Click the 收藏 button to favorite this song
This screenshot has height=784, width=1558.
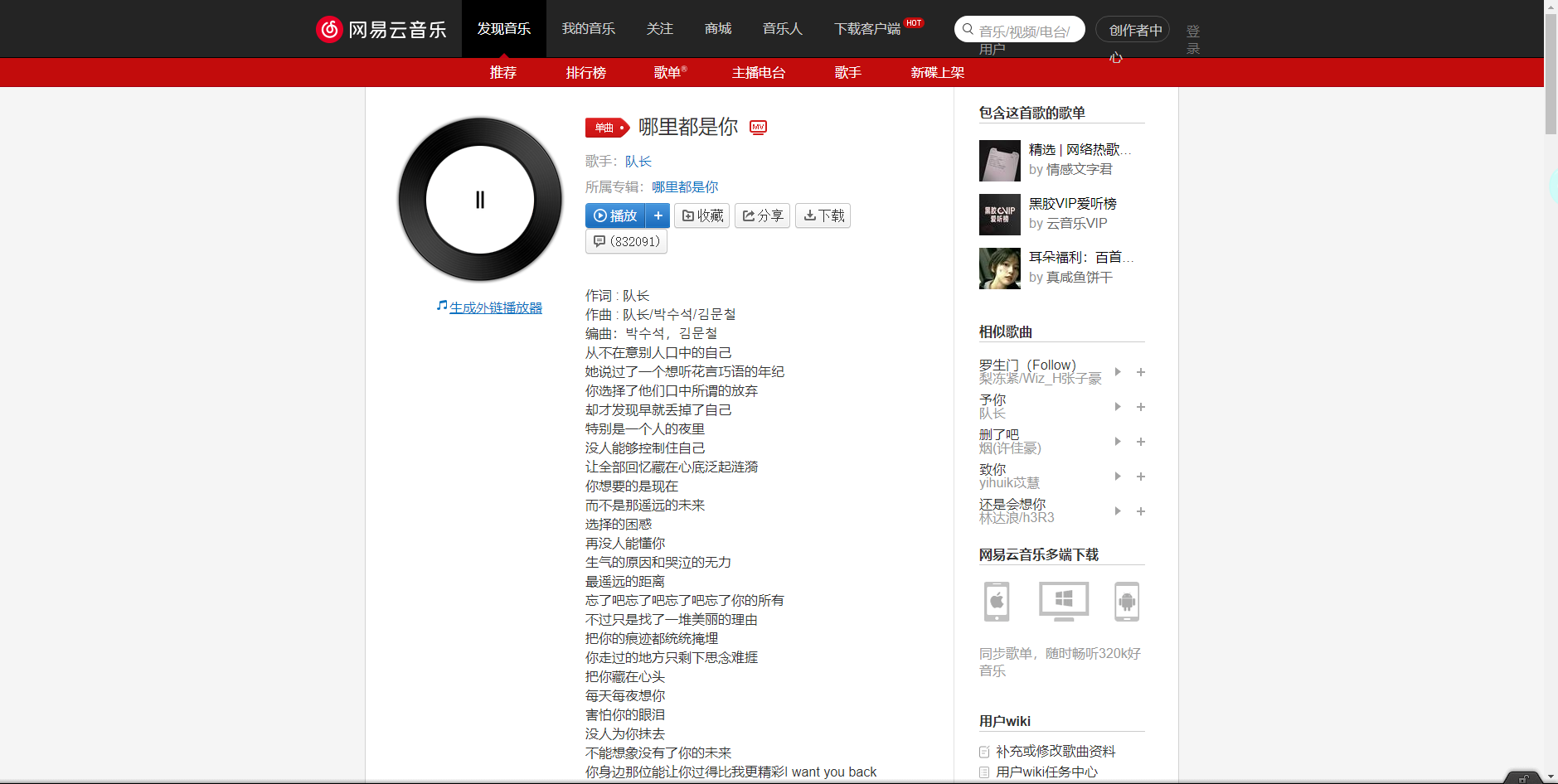(x=701, y=215)
